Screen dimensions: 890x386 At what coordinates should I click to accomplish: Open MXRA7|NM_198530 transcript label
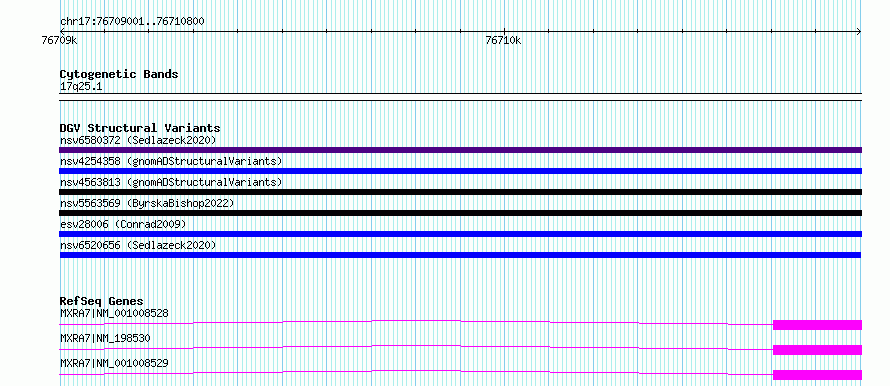pos(105,338)
